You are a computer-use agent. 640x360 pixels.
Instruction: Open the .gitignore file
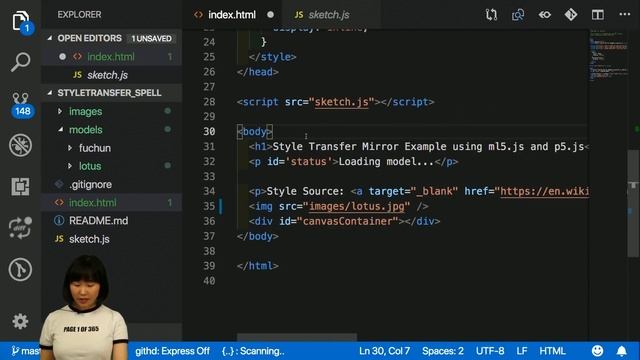tap(90, 184)
